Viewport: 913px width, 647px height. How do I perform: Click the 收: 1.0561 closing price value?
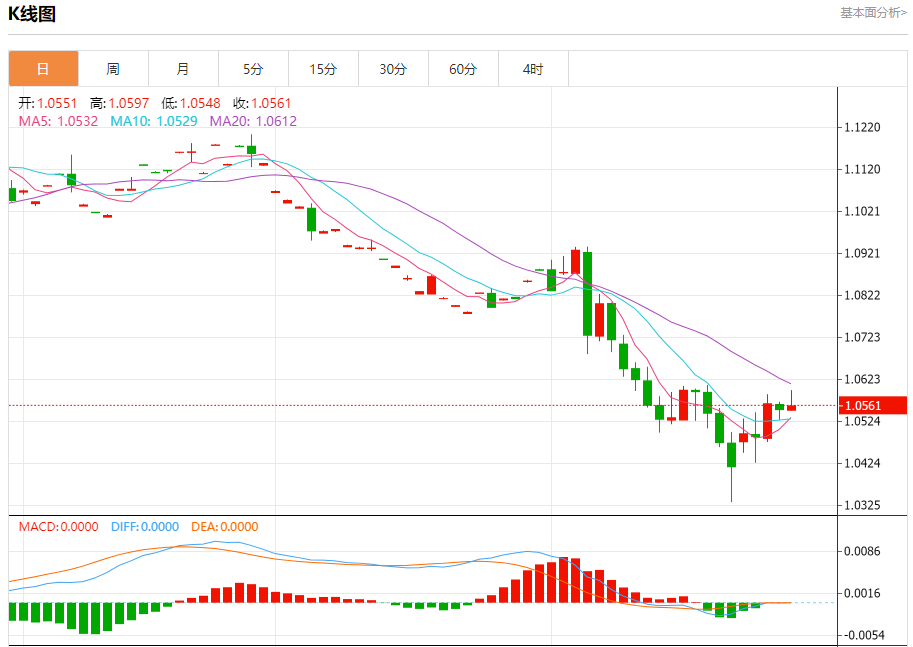click(x=262, y=103)
